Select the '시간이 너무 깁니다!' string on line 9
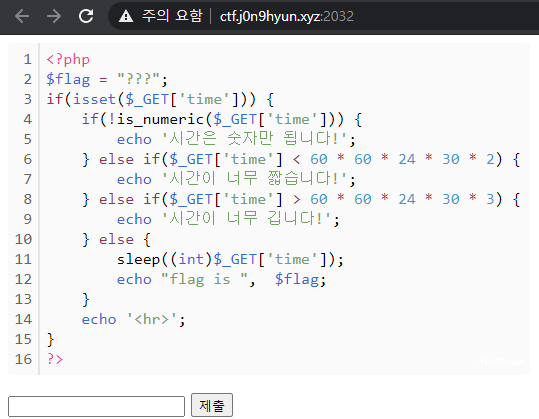539x419 pixels. 246,219
